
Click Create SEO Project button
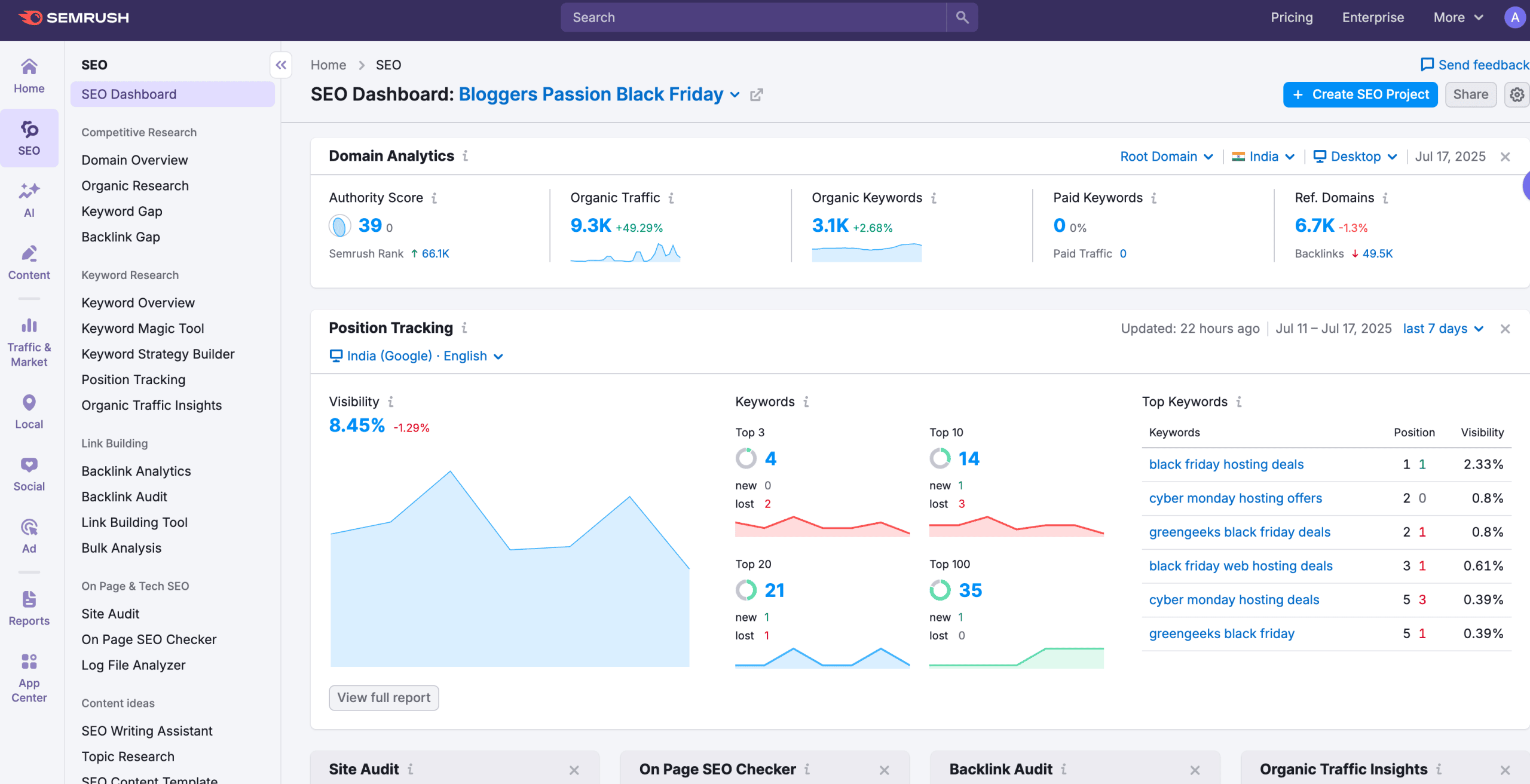tap(1360, 94)
